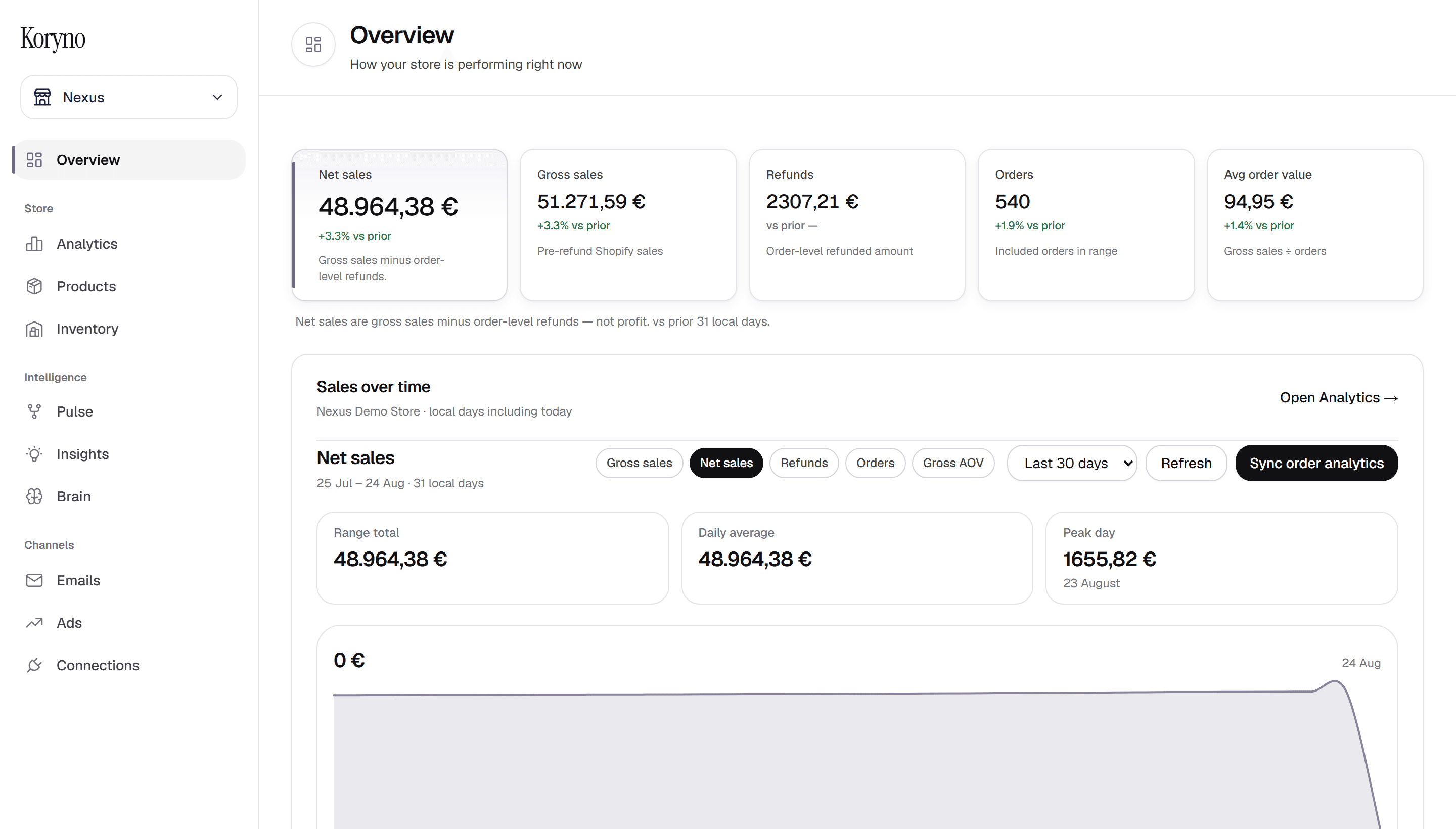Navigate to Inventory
This screenshot has width=1456, height=829.
(x=87, y=329)
